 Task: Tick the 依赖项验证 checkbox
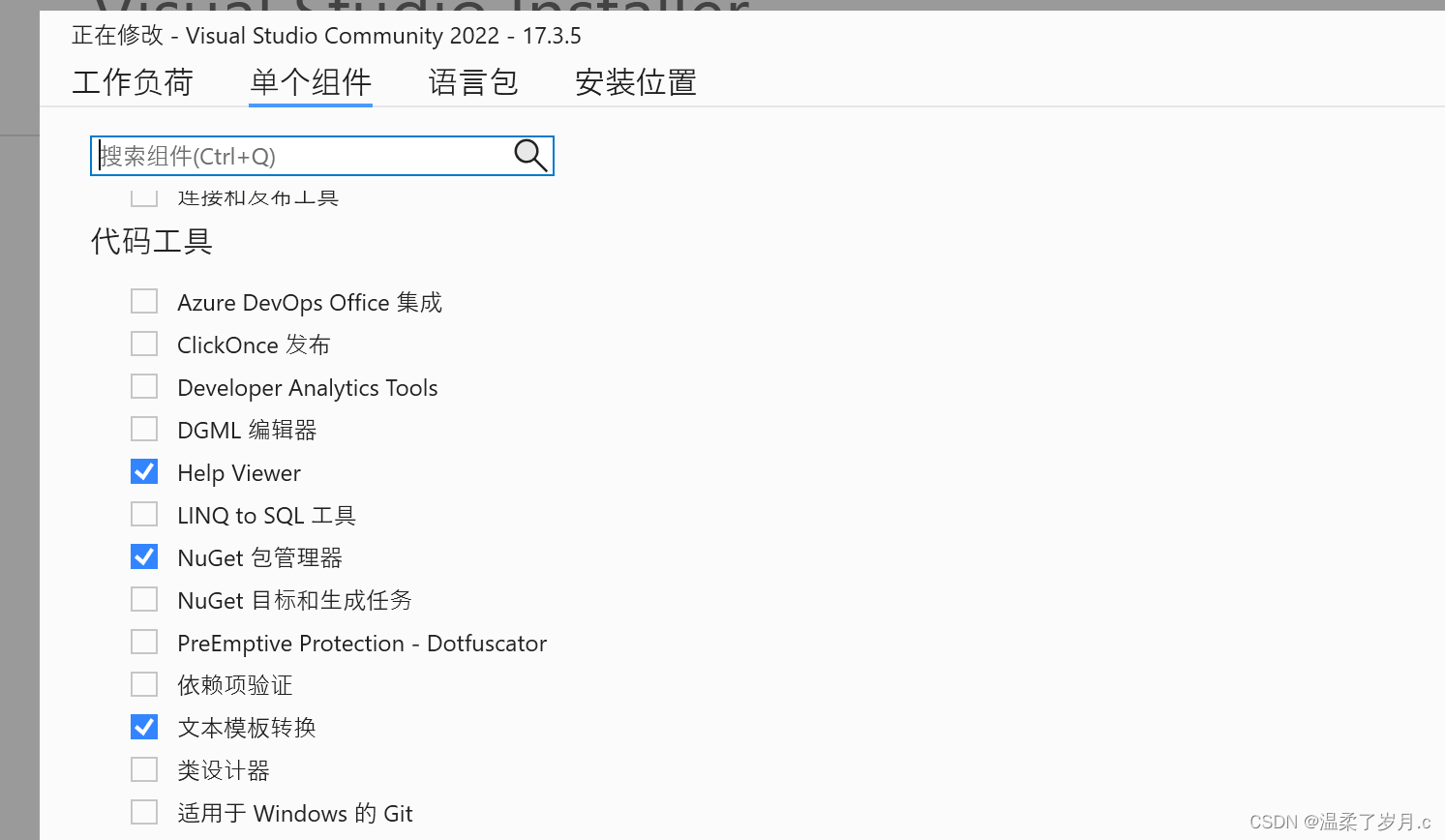click(144, 684)
